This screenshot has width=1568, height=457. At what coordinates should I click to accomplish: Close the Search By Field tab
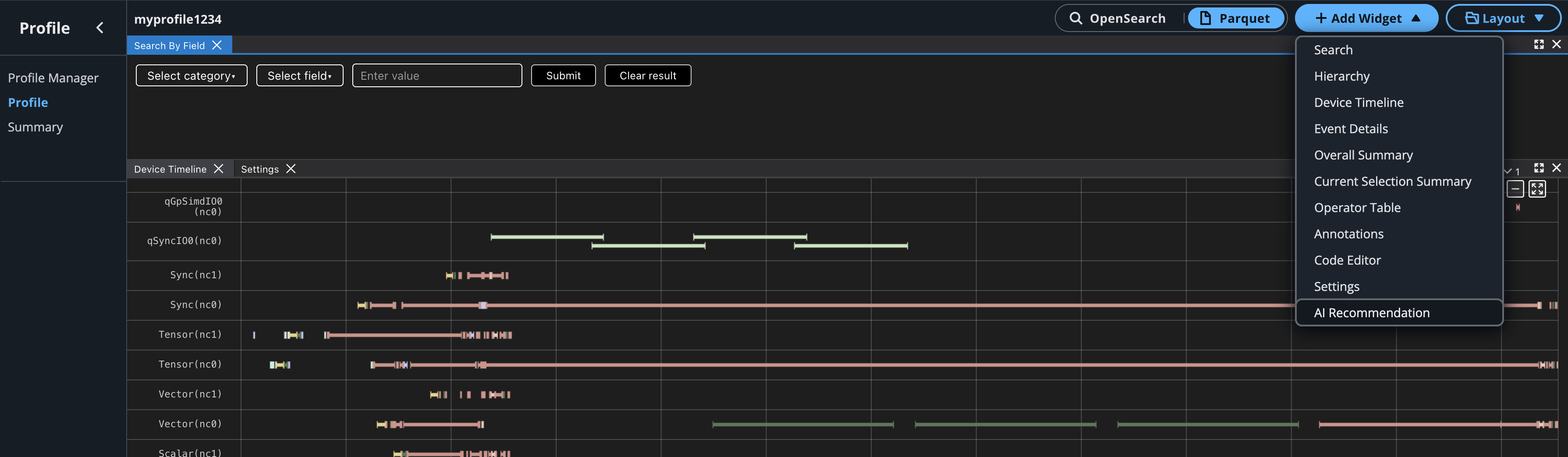pos(216,46)
